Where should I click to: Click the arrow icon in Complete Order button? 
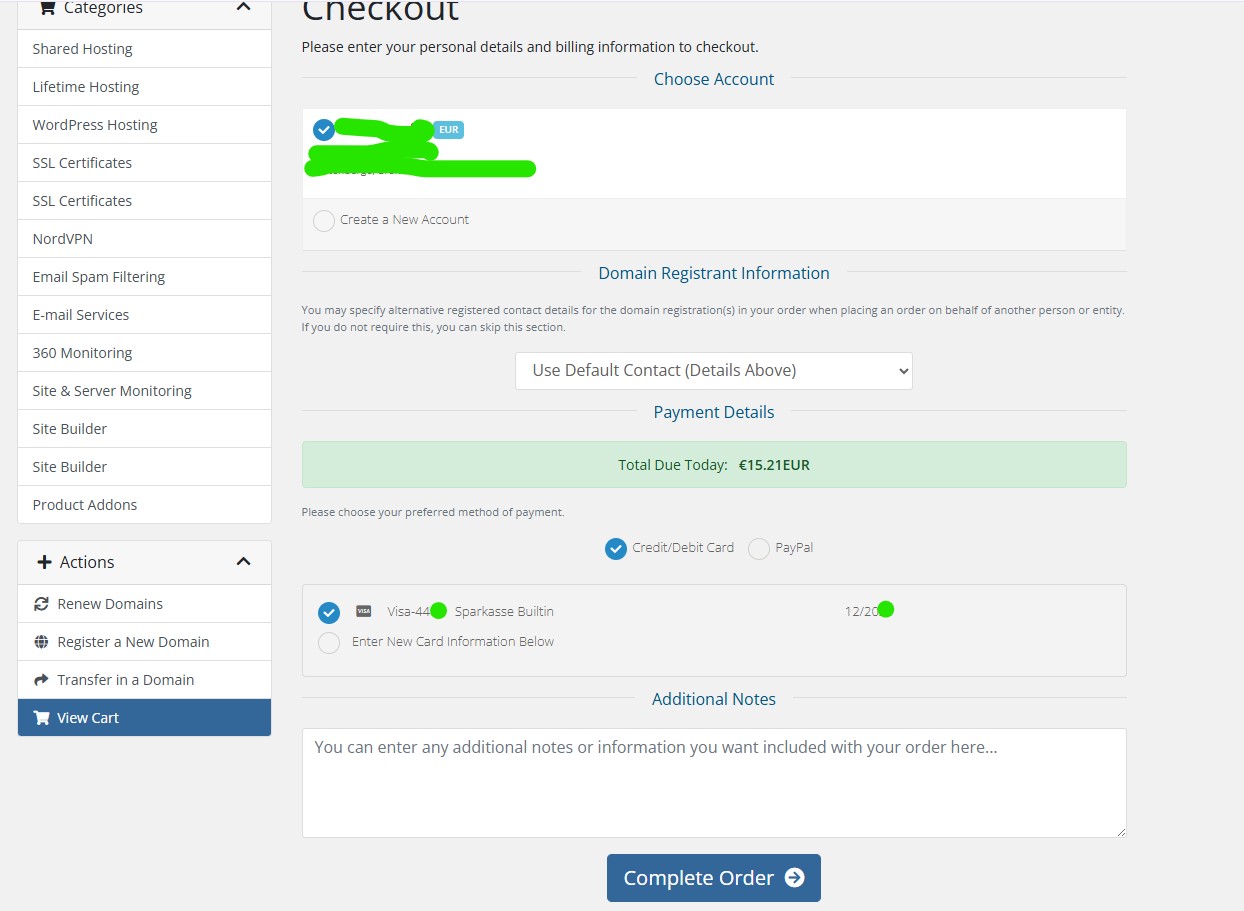pos(795,878)
